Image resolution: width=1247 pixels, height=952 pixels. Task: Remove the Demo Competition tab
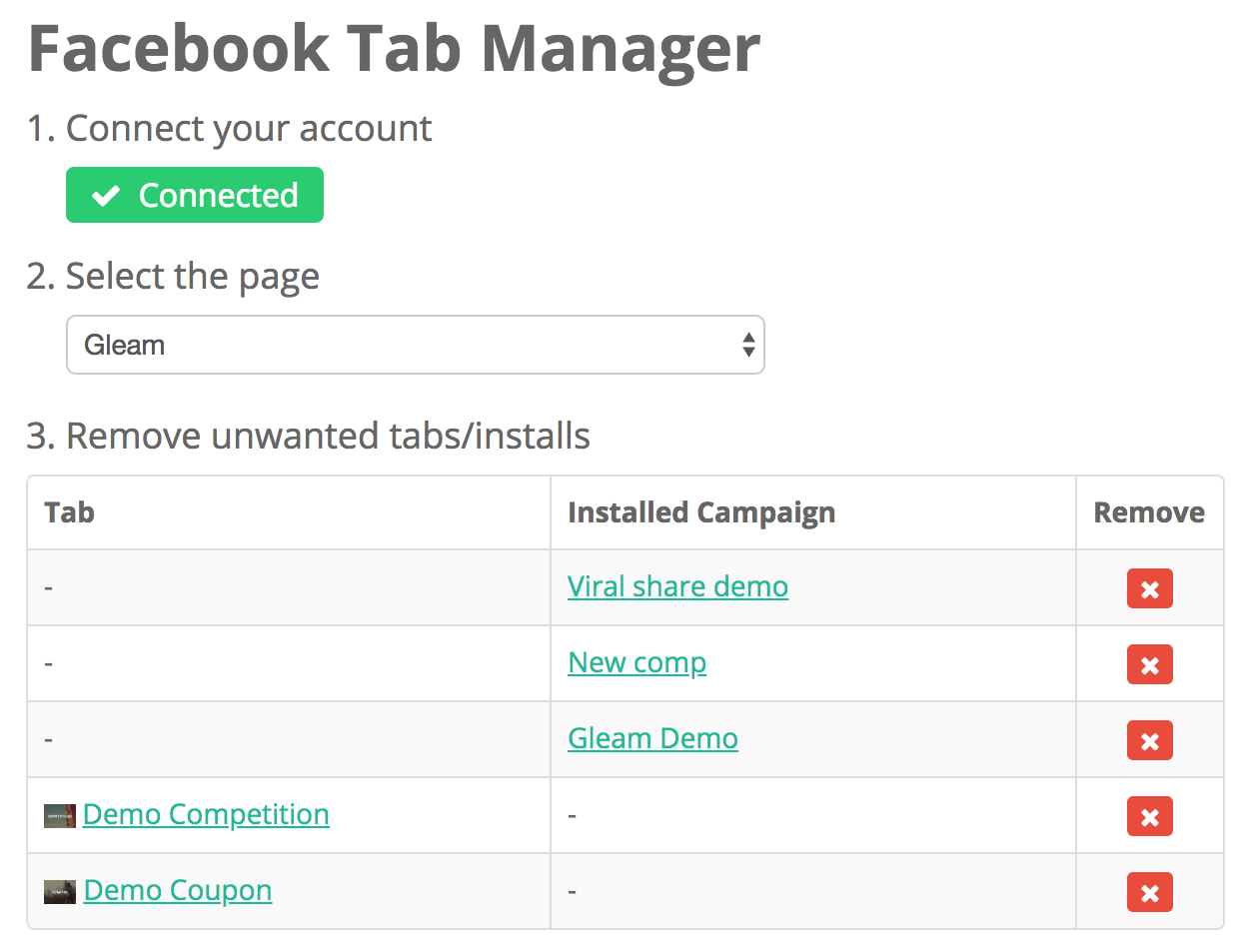1149,816
